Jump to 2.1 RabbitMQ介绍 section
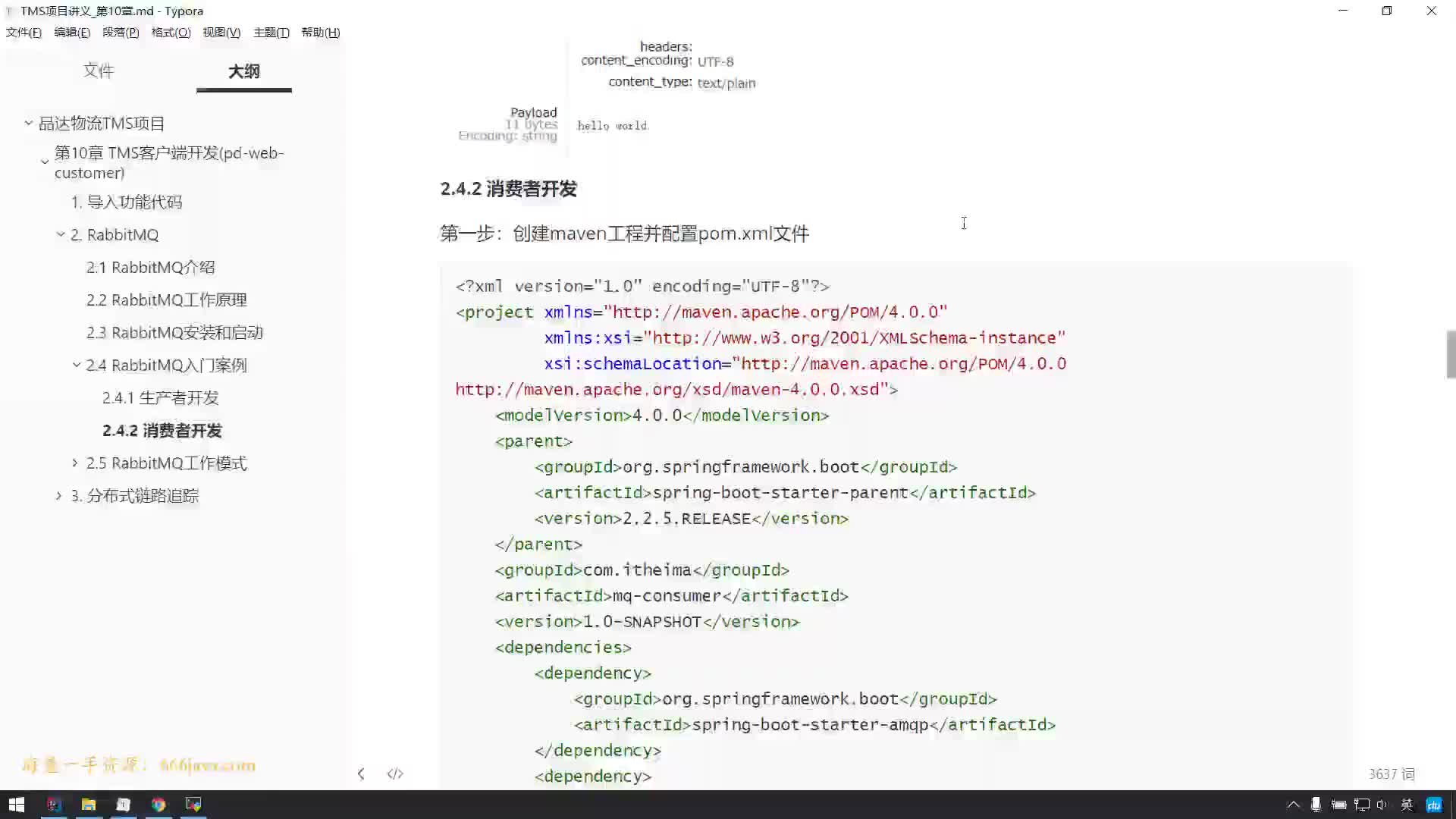 pos(150,268)
